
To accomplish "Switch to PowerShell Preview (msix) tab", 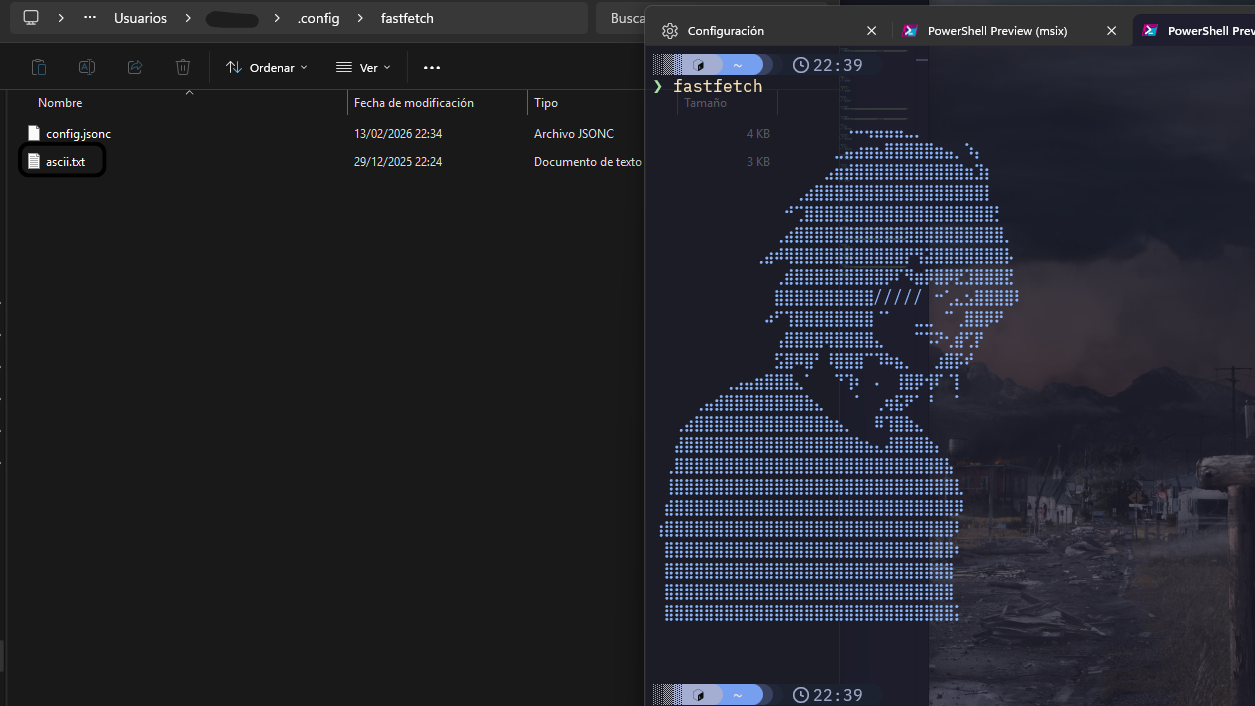I will coord(996,31).
